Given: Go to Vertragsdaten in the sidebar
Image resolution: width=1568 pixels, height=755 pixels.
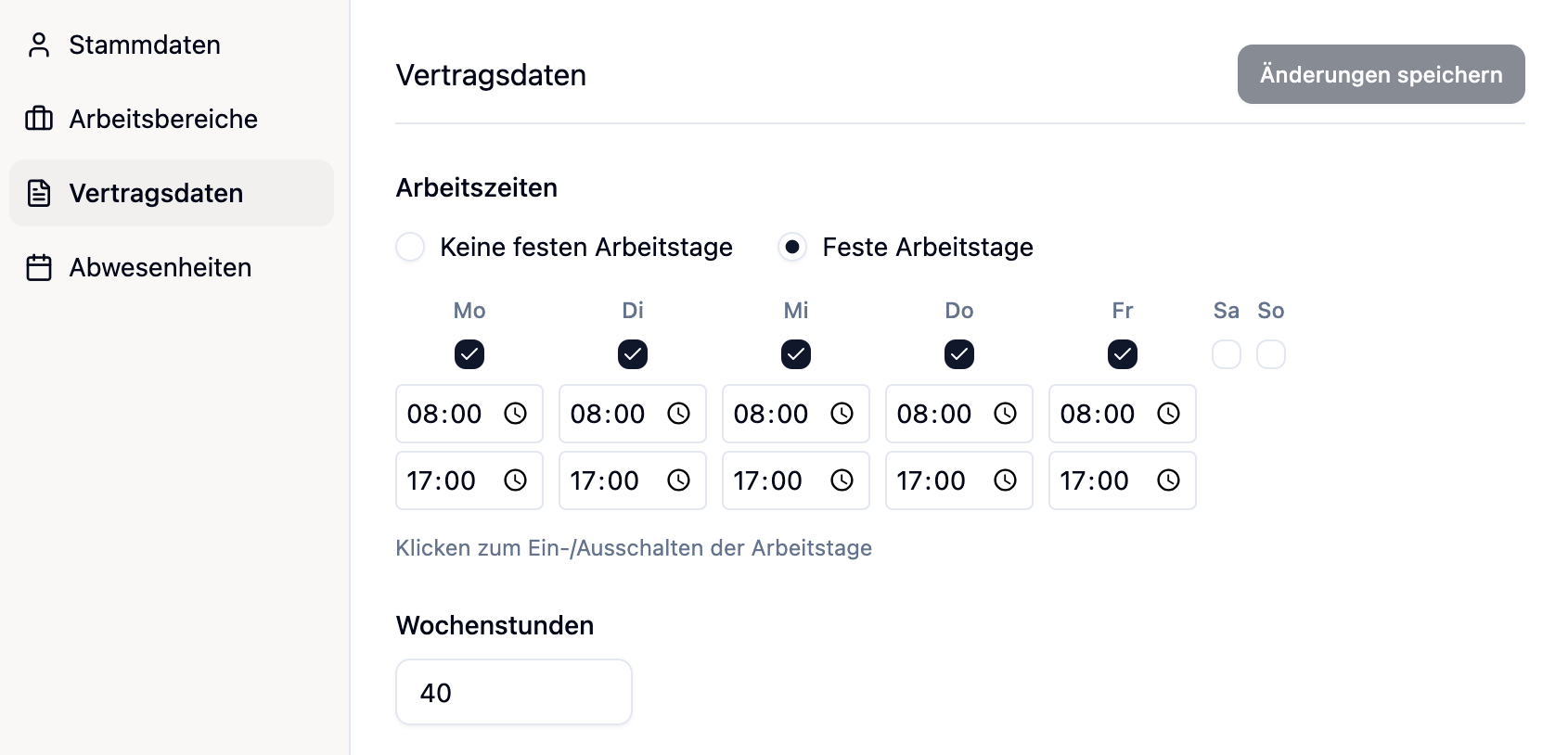Looking at the screenshot, I should coord(156,193).
